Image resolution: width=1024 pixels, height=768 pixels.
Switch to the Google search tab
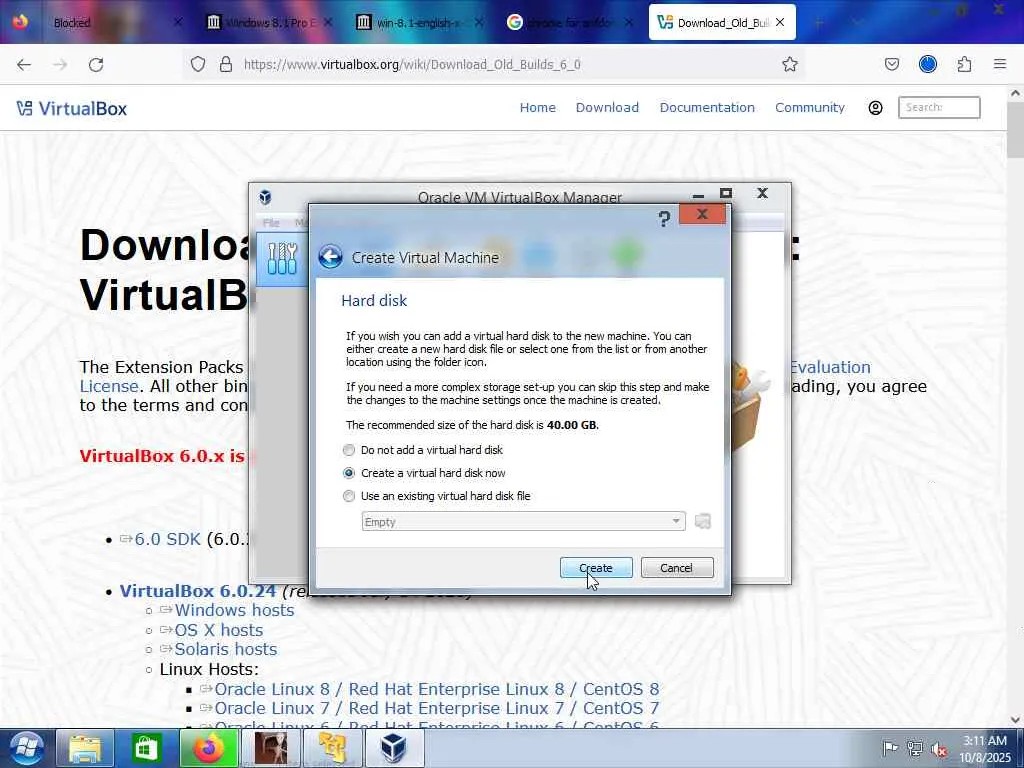(x=569, y=23)
